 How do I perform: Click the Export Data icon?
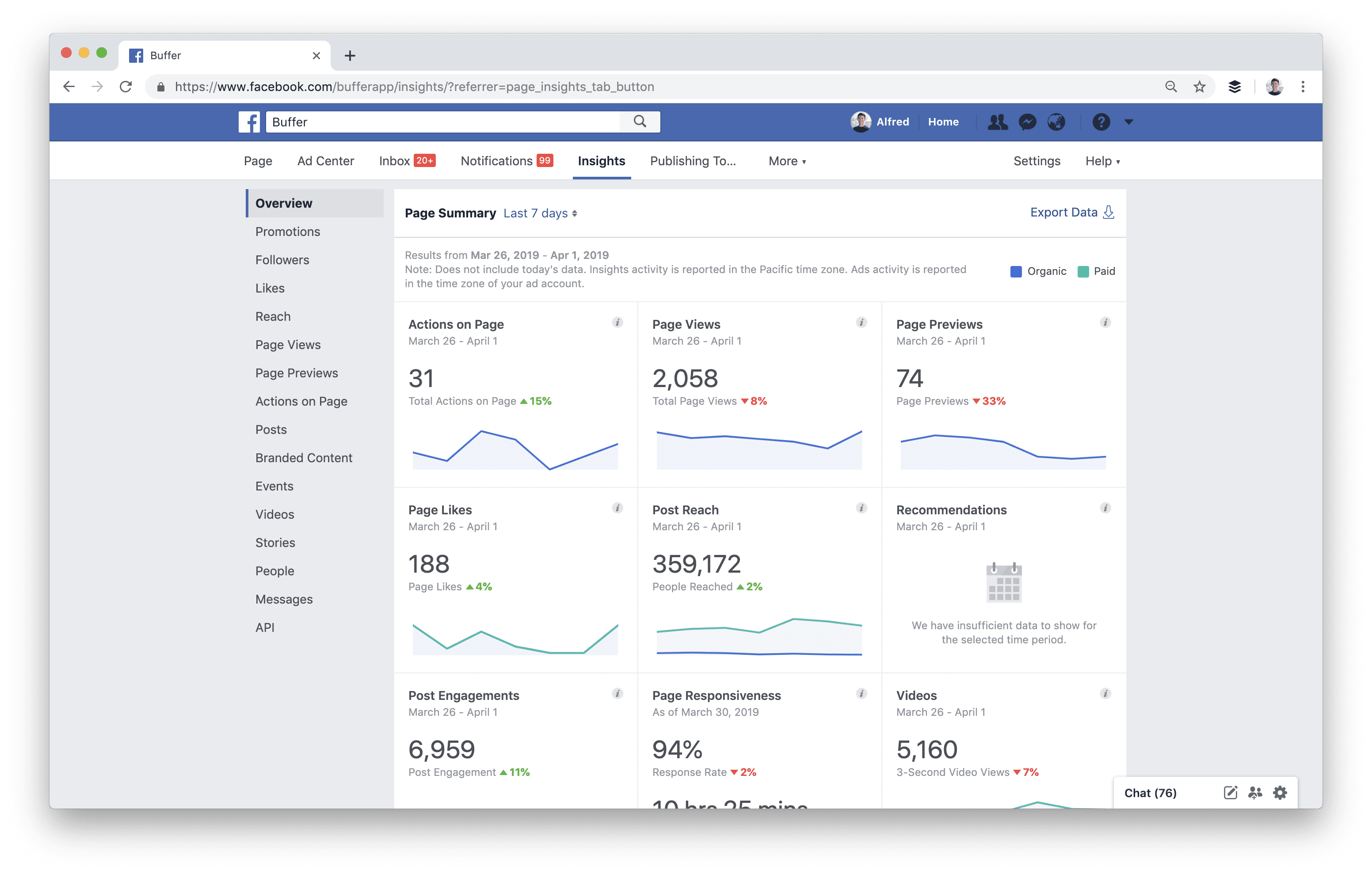click(x=1108, y=212)
